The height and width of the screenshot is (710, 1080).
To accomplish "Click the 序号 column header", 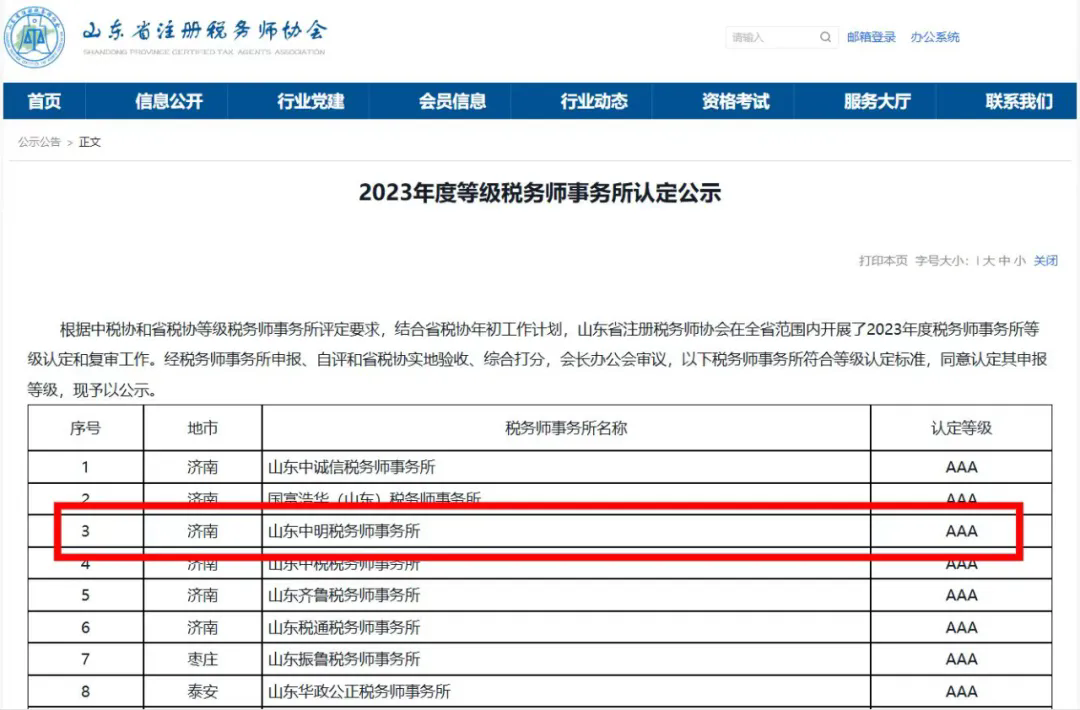I will (85, 428).
